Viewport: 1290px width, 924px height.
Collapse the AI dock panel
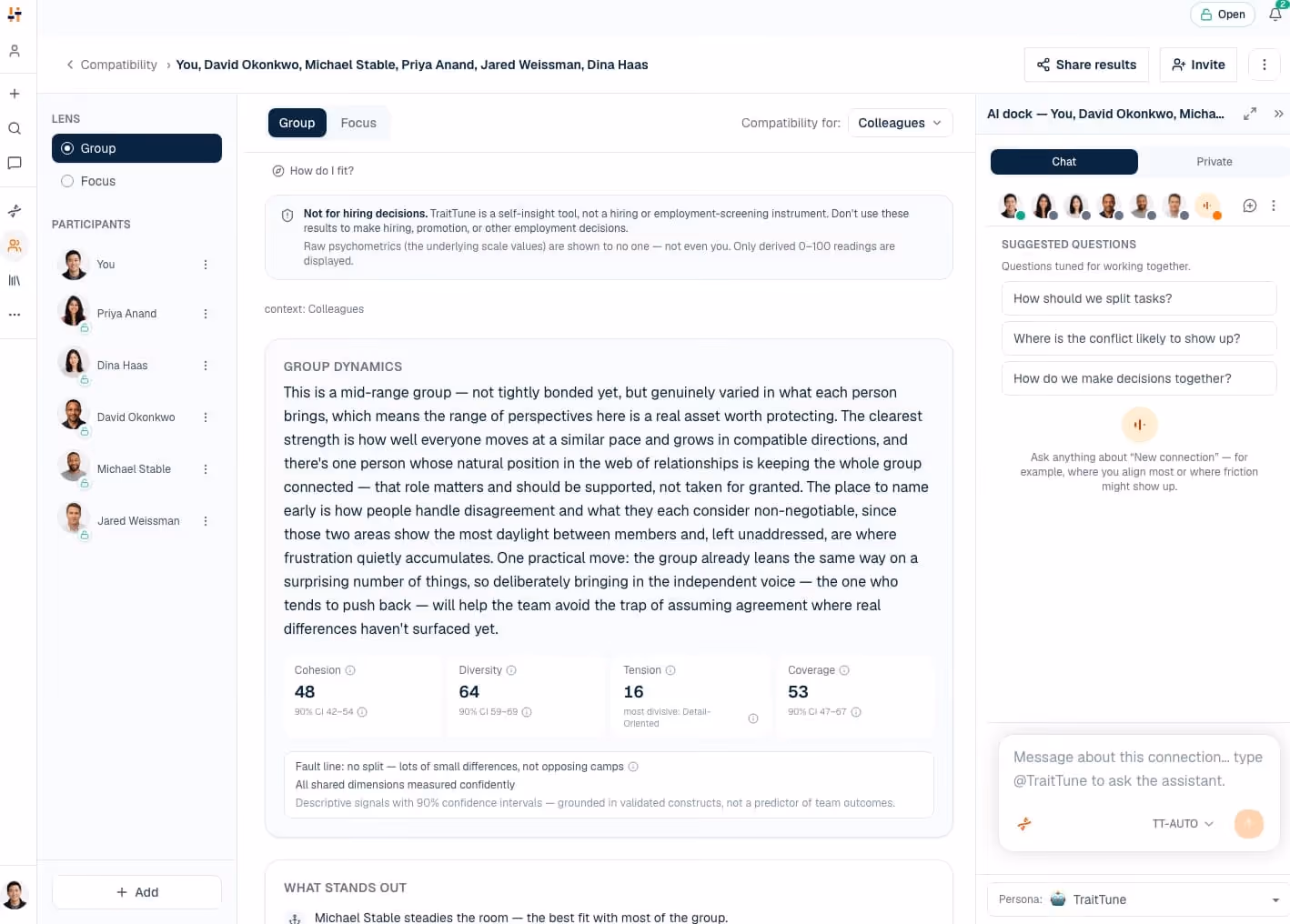tap(1278, 114)
